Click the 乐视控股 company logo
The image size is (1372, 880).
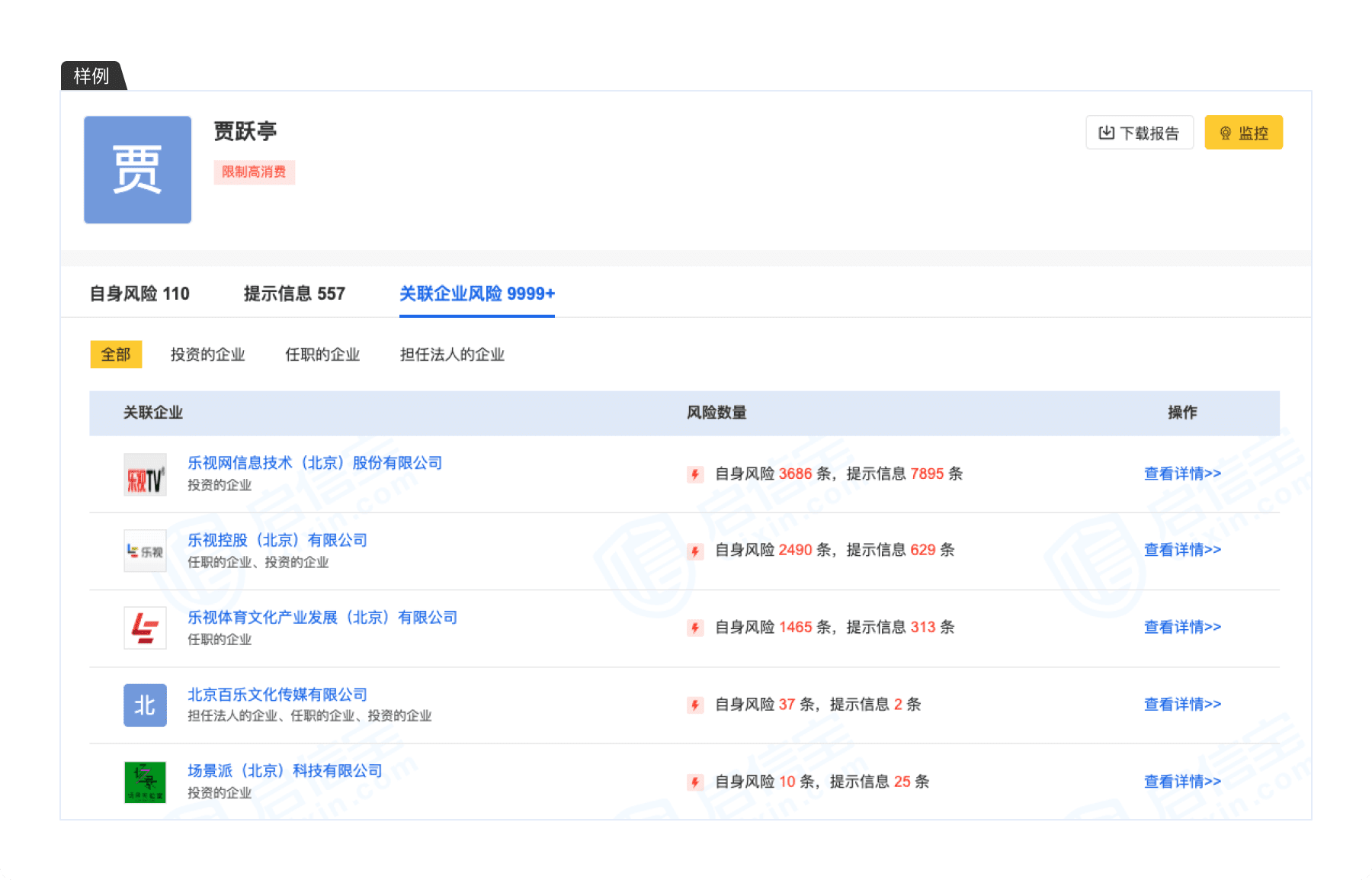[x=145, y=551]
